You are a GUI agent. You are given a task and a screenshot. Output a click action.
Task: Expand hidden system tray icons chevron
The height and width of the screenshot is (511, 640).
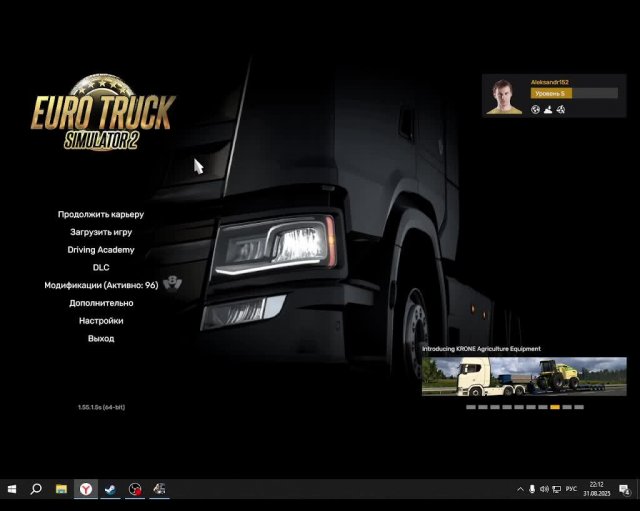click(x=520, y=489)
